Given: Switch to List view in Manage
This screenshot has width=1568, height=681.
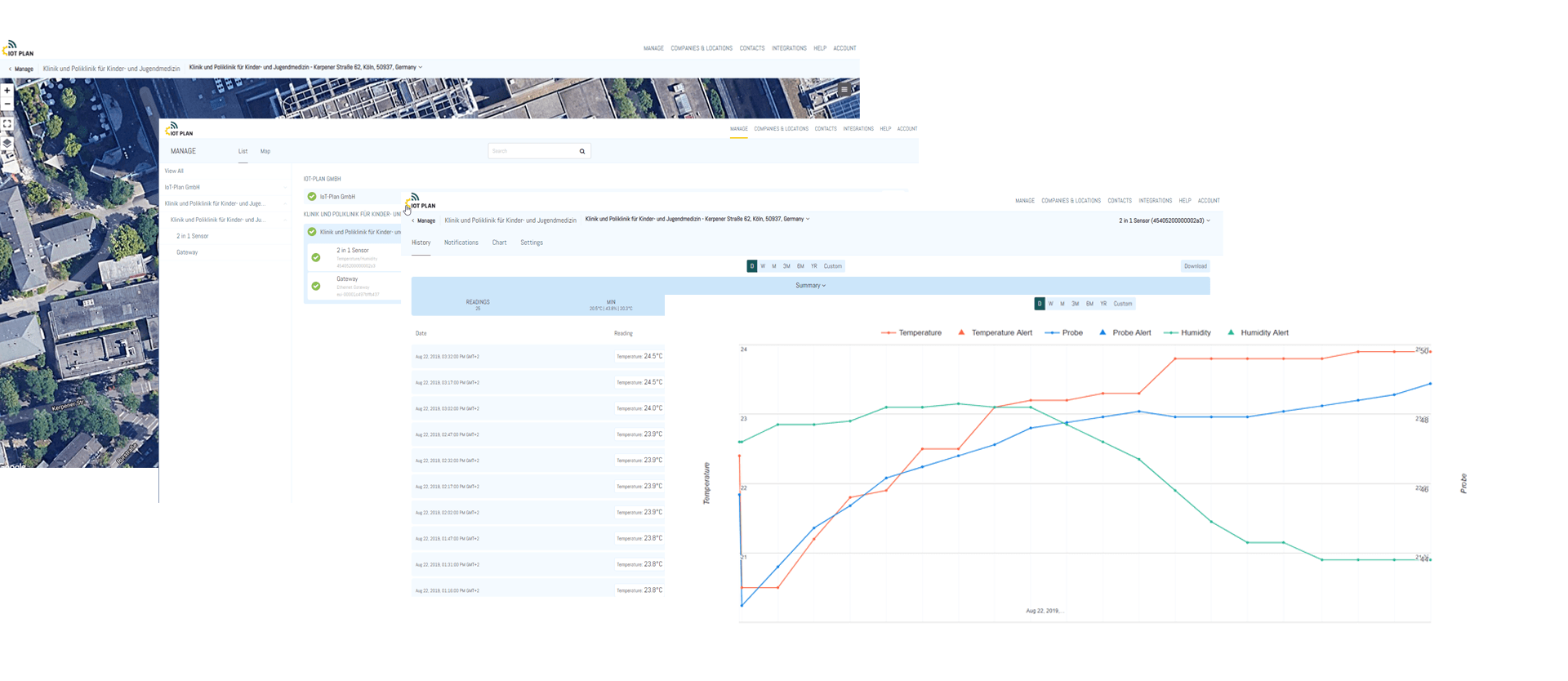Looking at the screenshot, I should 243,151.
